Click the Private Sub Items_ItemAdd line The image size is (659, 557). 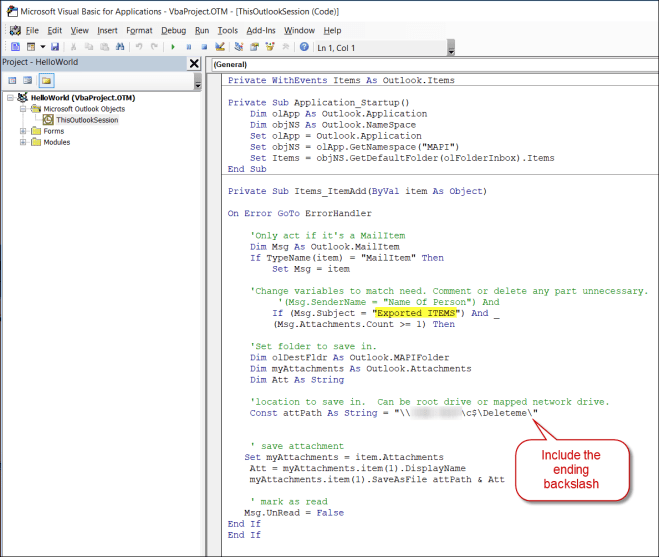[x=357, y=191]
